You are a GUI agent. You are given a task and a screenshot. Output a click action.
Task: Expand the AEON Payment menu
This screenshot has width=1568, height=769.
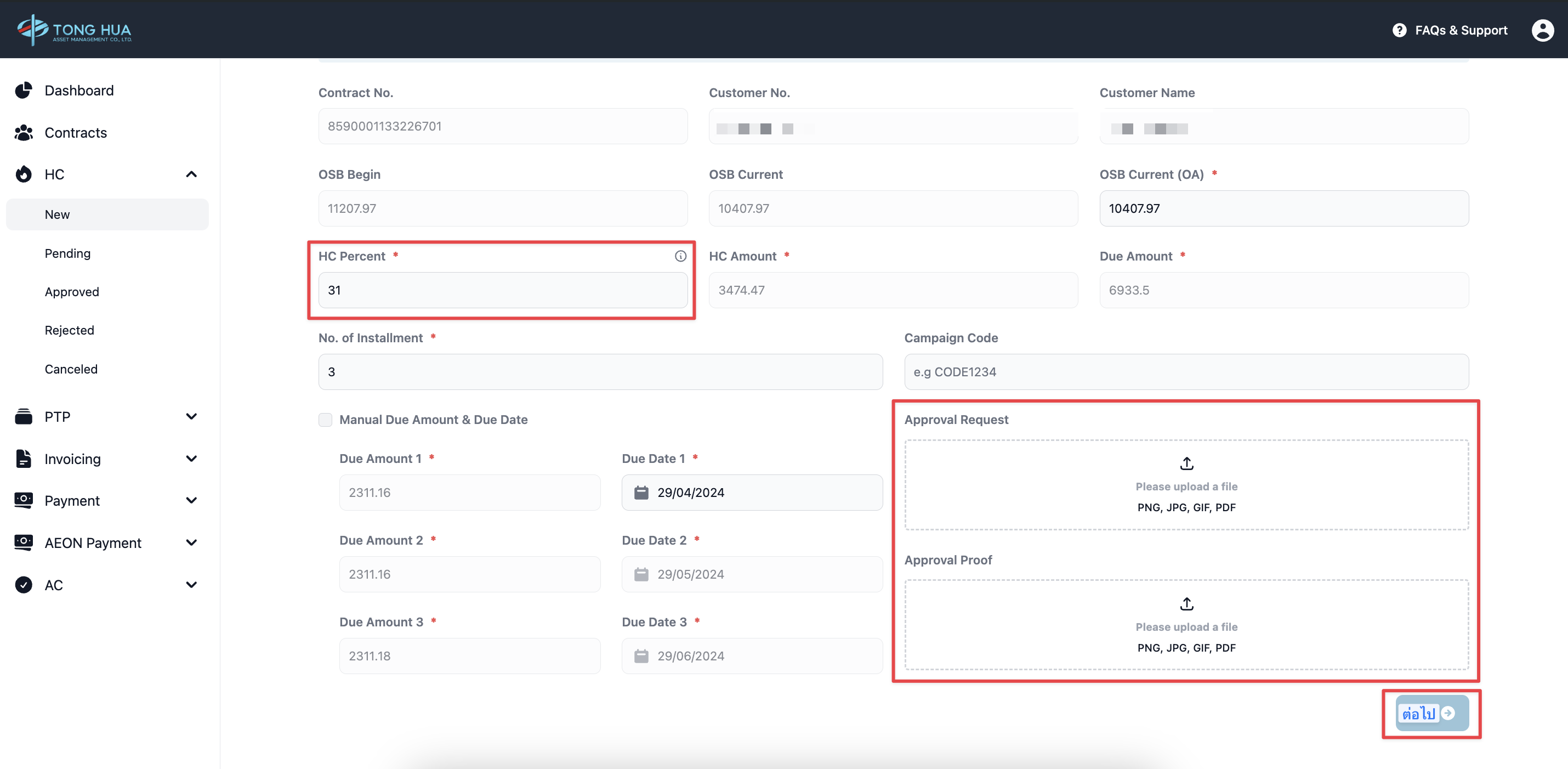[191, 542]
